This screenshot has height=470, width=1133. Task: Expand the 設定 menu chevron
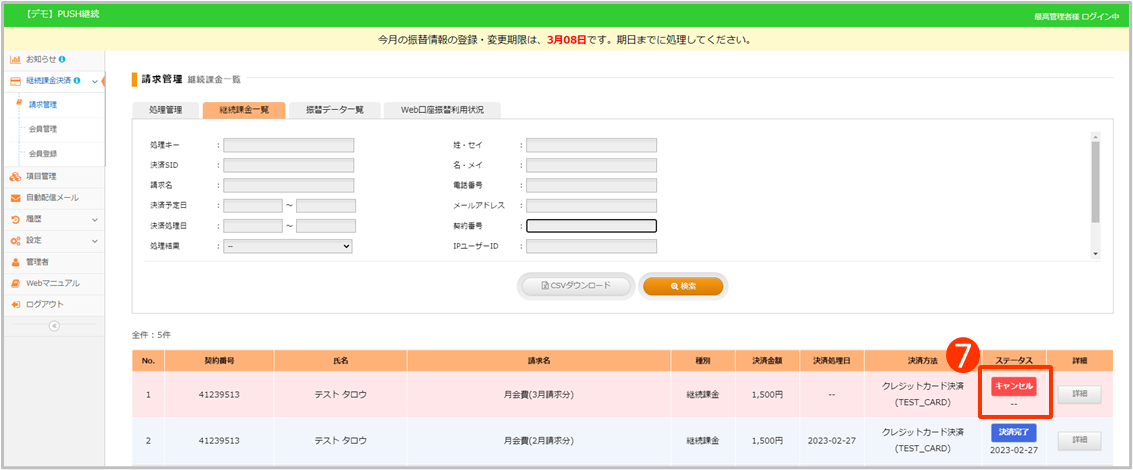click(x=95, y=241)
